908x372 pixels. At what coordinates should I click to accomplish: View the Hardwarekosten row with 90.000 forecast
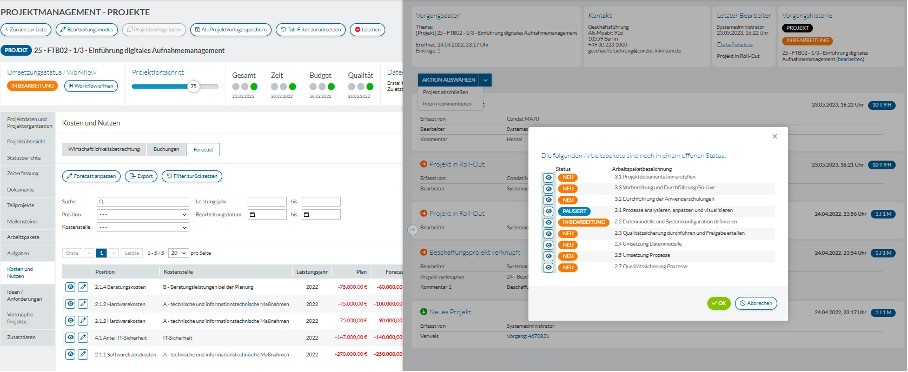click(70, 320)
